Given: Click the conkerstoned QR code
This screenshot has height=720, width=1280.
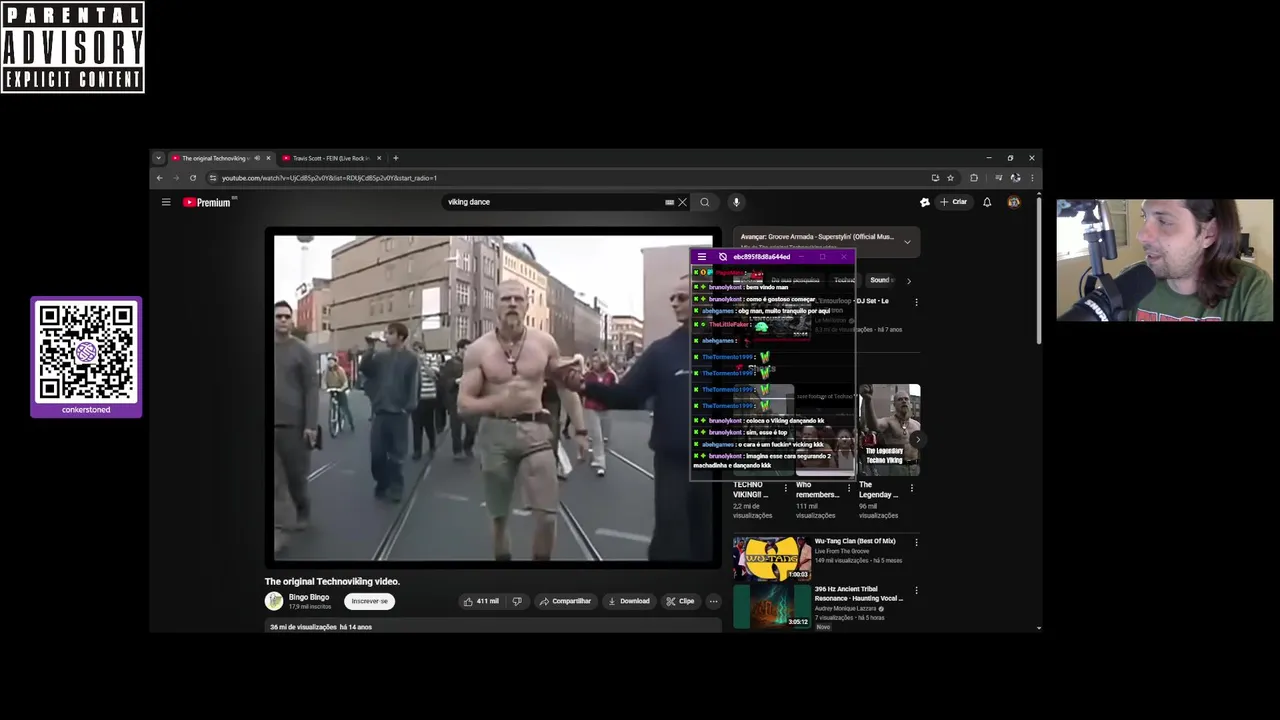Looking at the screenshot, I should [86, 352].
